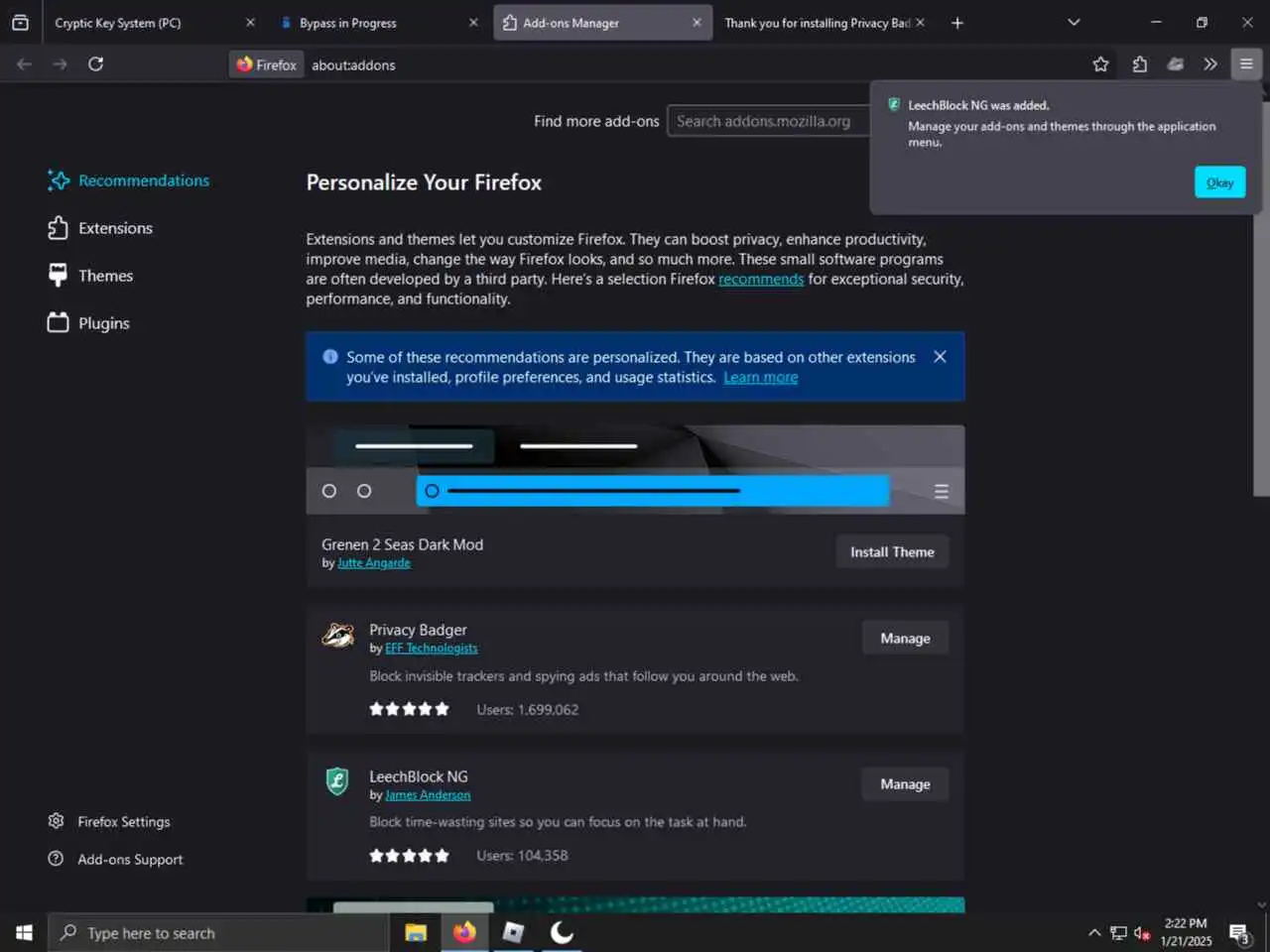Open File Explorer from taskbar
This screenshot has width=1270, height=952.
point(416,932)
